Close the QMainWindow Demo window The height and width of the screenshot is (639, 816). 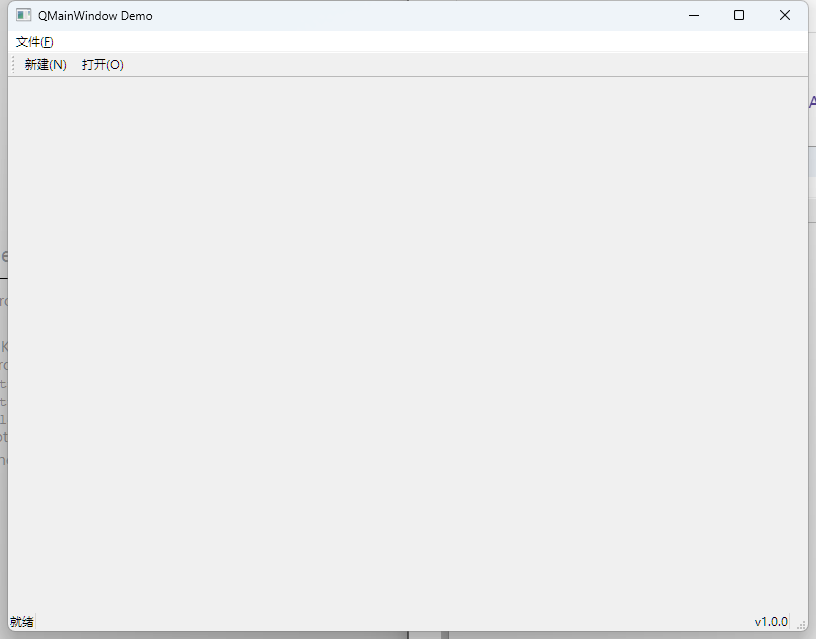[x=785, y=16]
